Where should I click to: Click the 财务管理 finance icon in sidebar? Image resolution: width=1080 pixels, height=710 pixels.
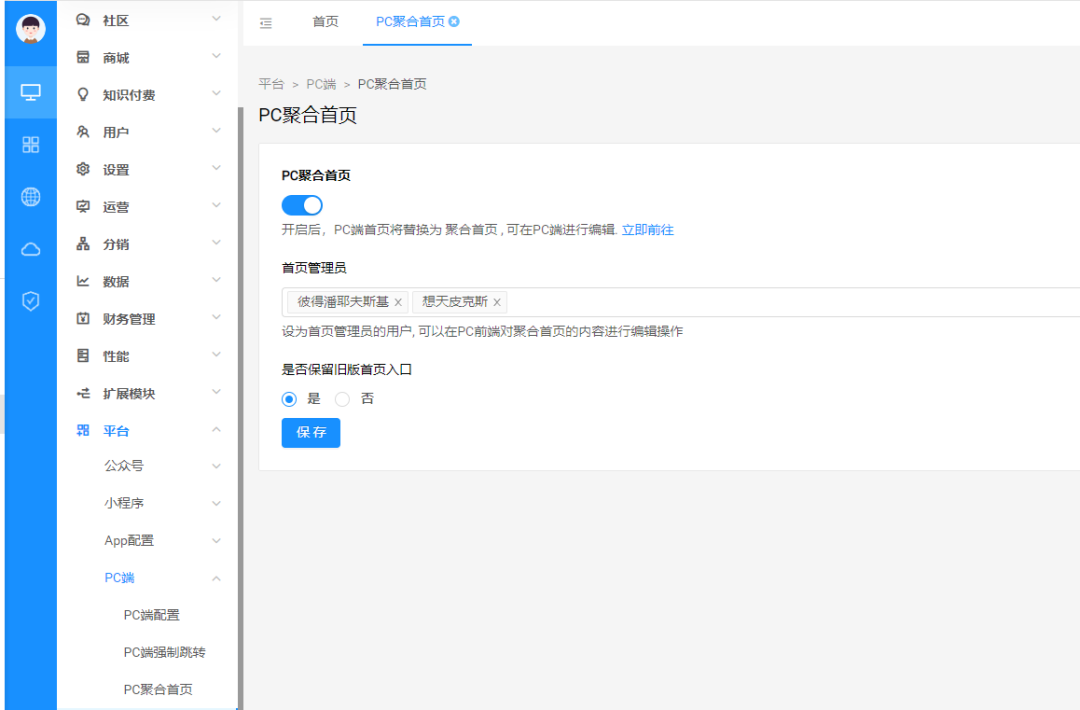(x=82, y=318)
